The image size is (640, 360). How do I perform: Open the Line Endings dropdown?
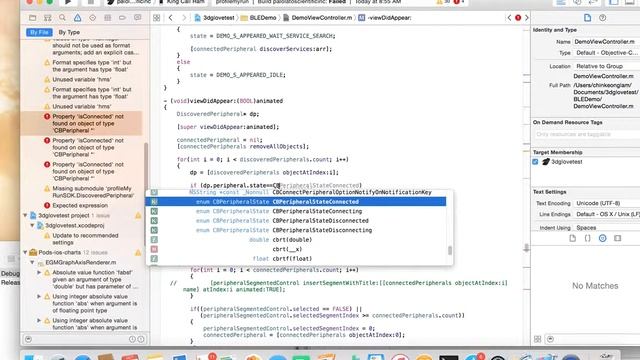click(x=607, y=214)
